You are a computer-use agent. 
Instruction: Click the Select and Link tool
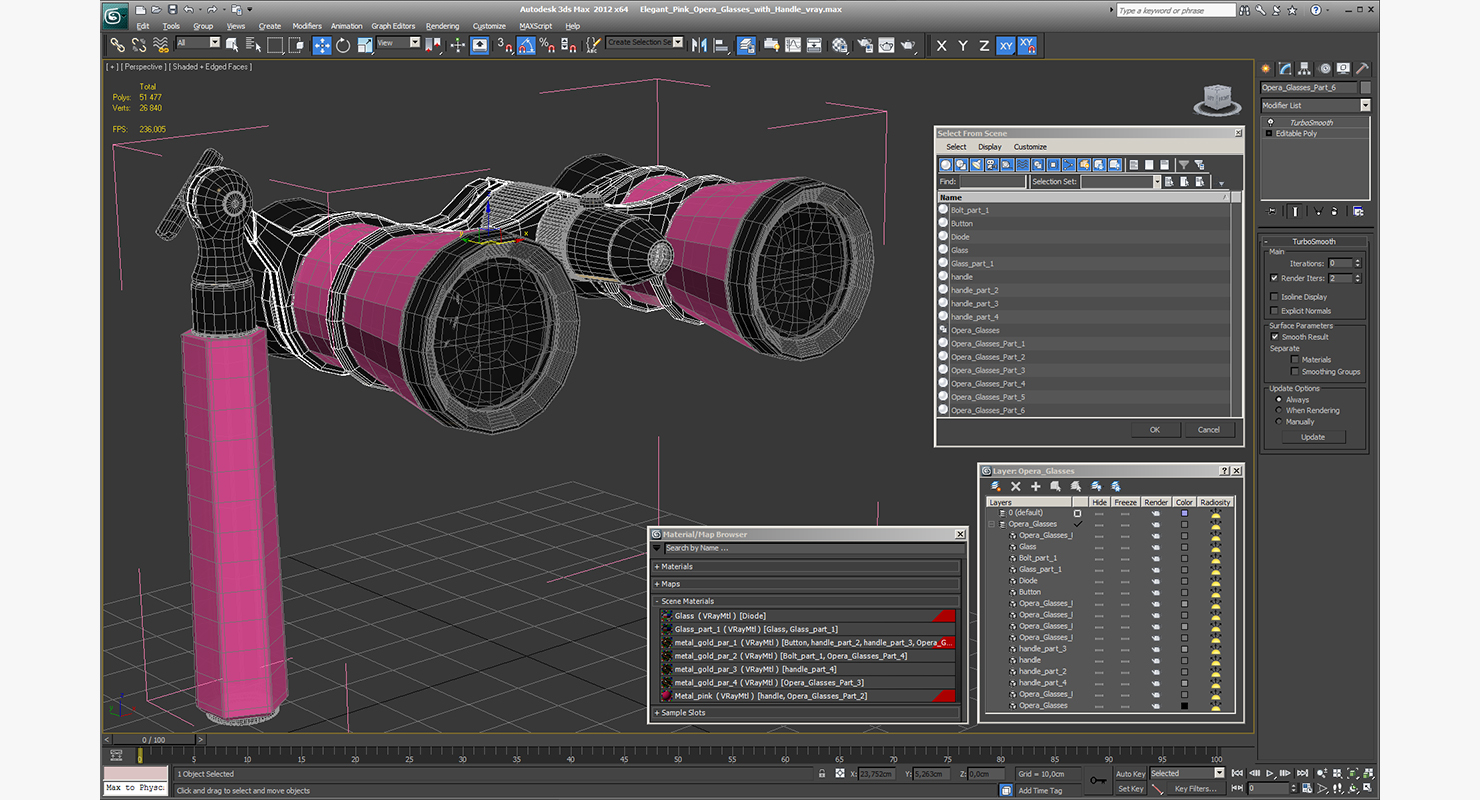pos(117,45)
